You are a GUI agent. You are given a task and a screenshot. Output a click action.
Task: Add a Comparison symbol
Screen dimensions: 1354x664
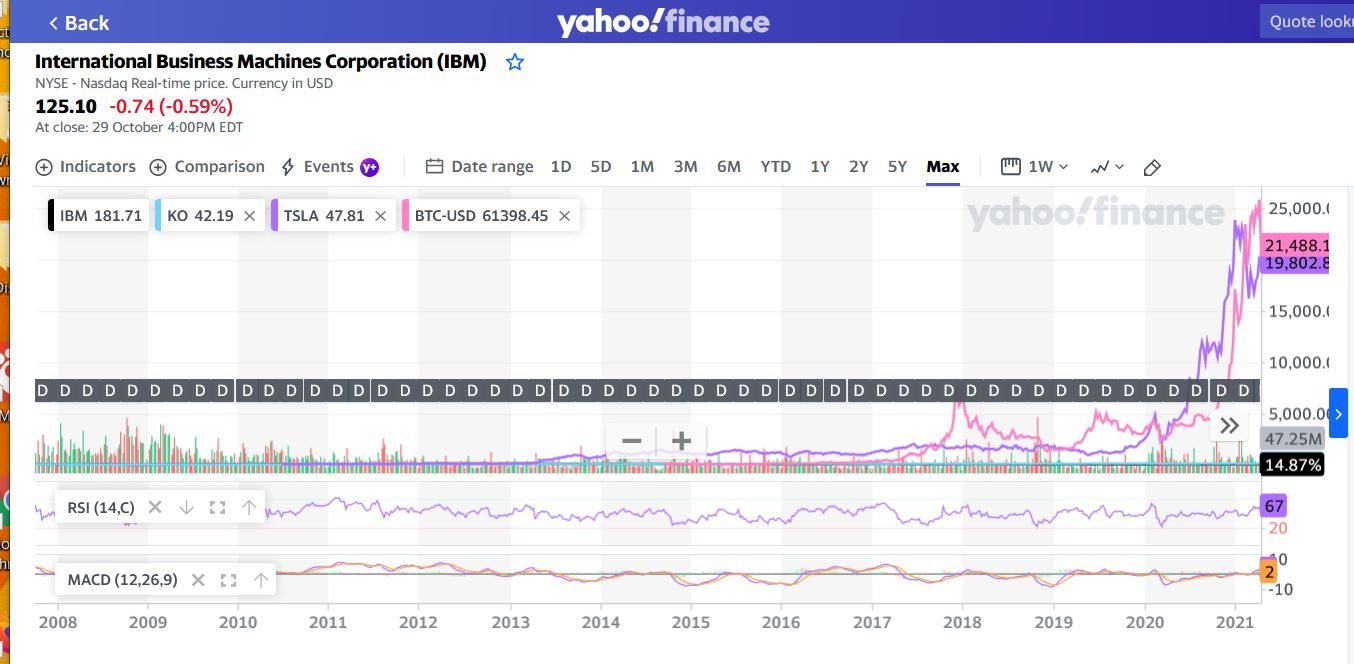pyautogui.click(x=207, y=167)
